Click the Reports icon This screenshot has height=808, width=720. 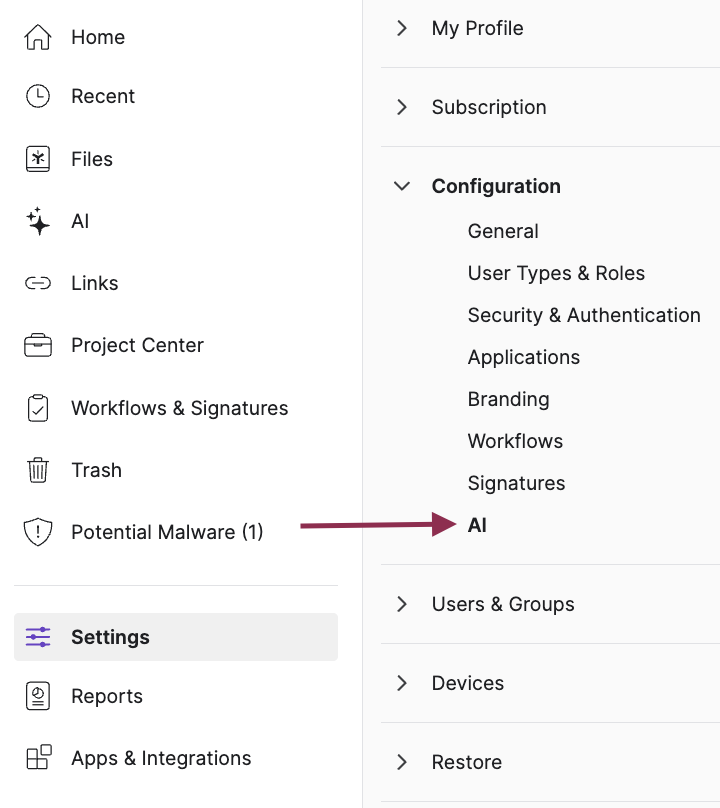coord(38,696)
